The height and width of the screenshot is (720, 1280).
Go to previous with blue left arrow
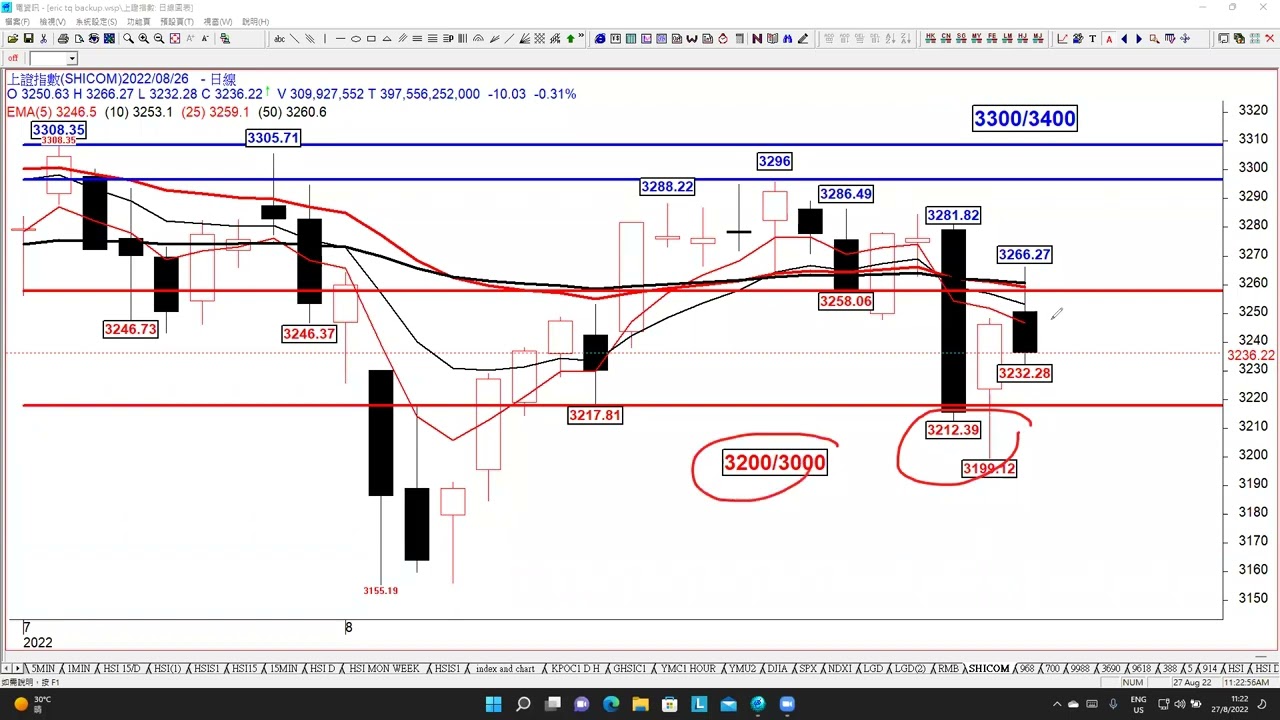1124,39
